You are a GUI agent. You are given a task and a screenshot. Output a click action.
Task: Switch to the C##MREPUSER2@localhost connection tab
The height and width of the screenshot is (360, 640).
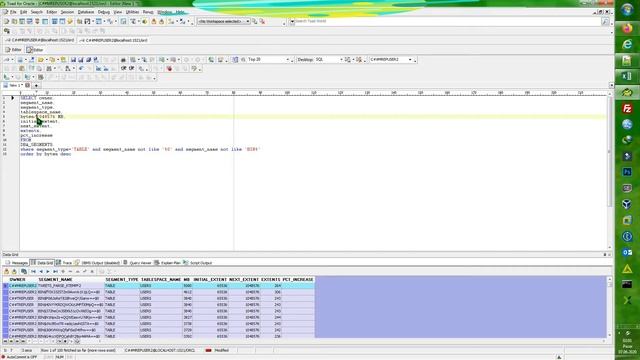113,40
